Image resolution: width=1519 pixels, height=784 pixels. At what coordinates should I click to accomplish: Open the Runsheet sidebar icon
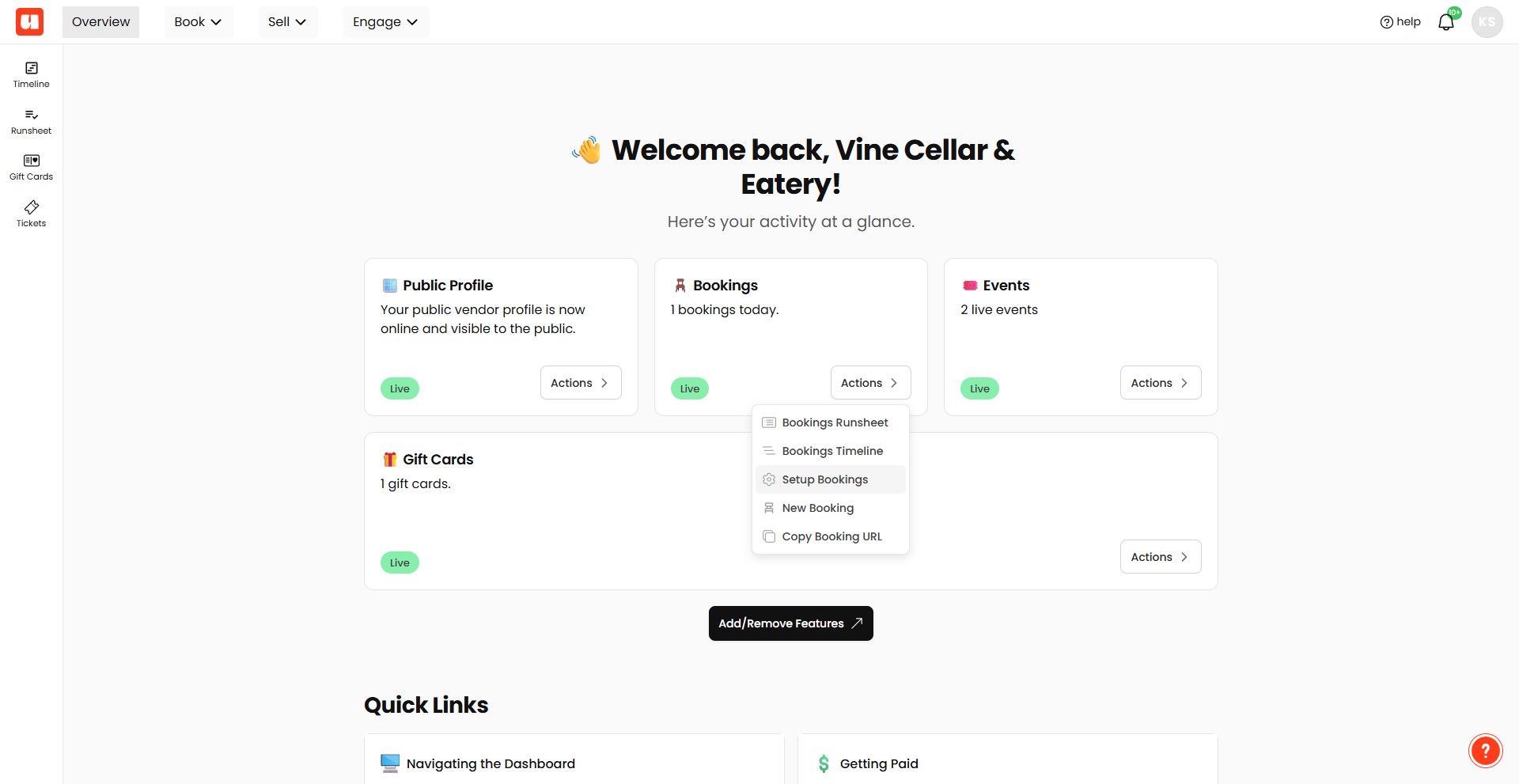[31, 122]
